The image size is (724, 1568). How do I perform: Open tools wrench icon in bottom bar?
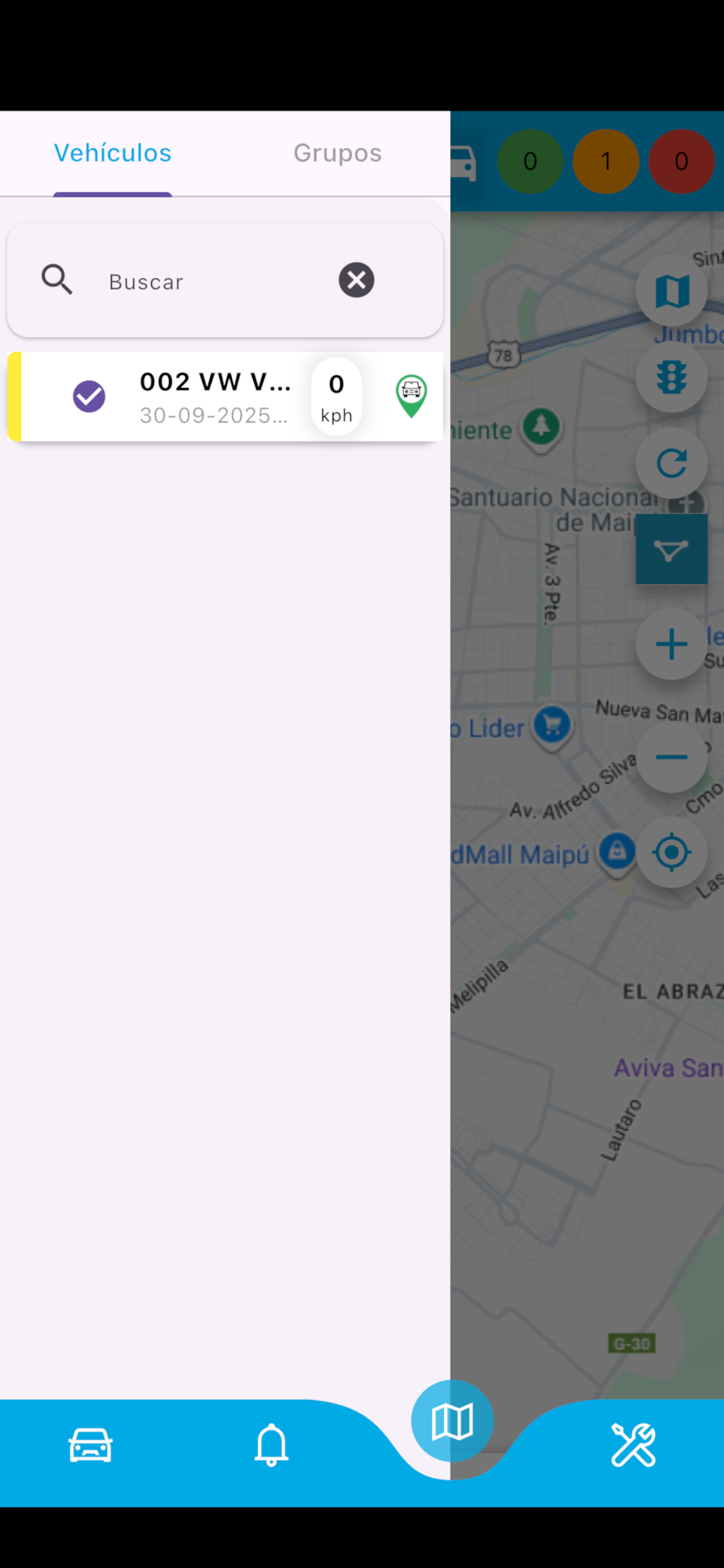coord(633,1445)
